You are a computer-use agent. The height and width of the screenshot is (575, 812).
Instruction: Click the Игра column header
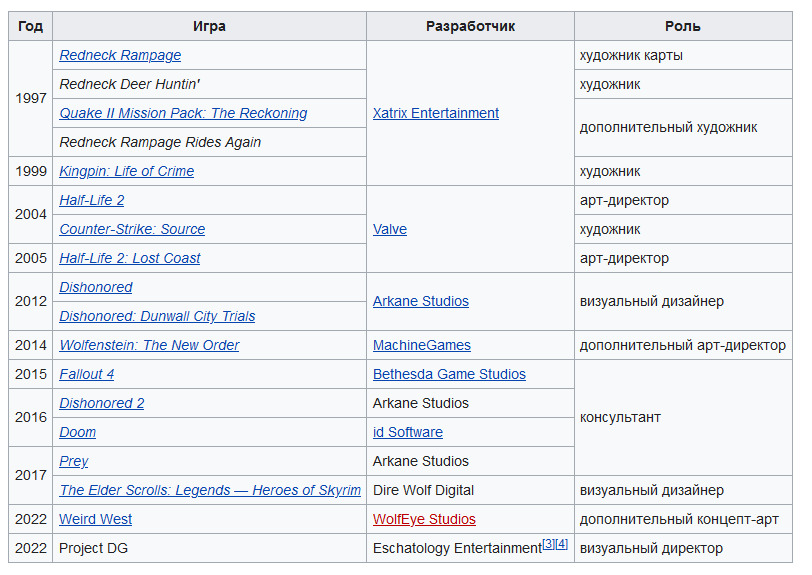(209, 26)
